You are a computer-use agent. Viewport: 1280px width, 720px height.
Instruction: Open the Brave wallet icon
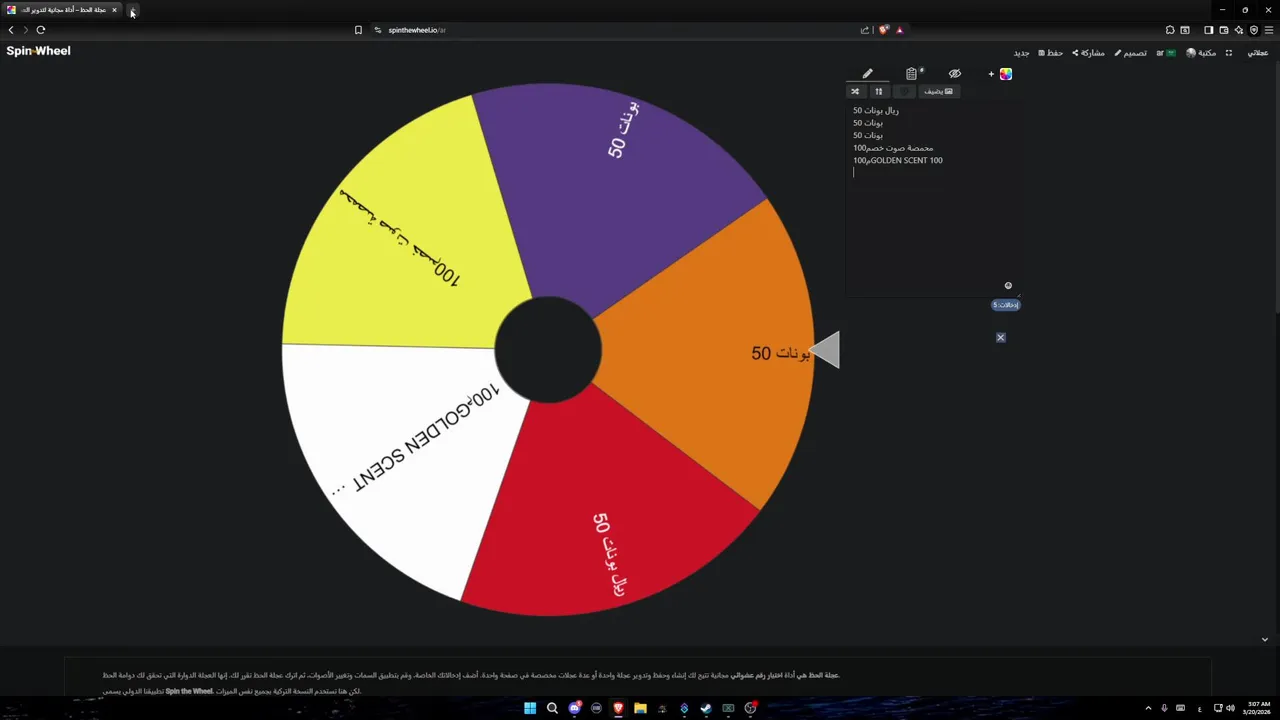tap(1224, 30)
